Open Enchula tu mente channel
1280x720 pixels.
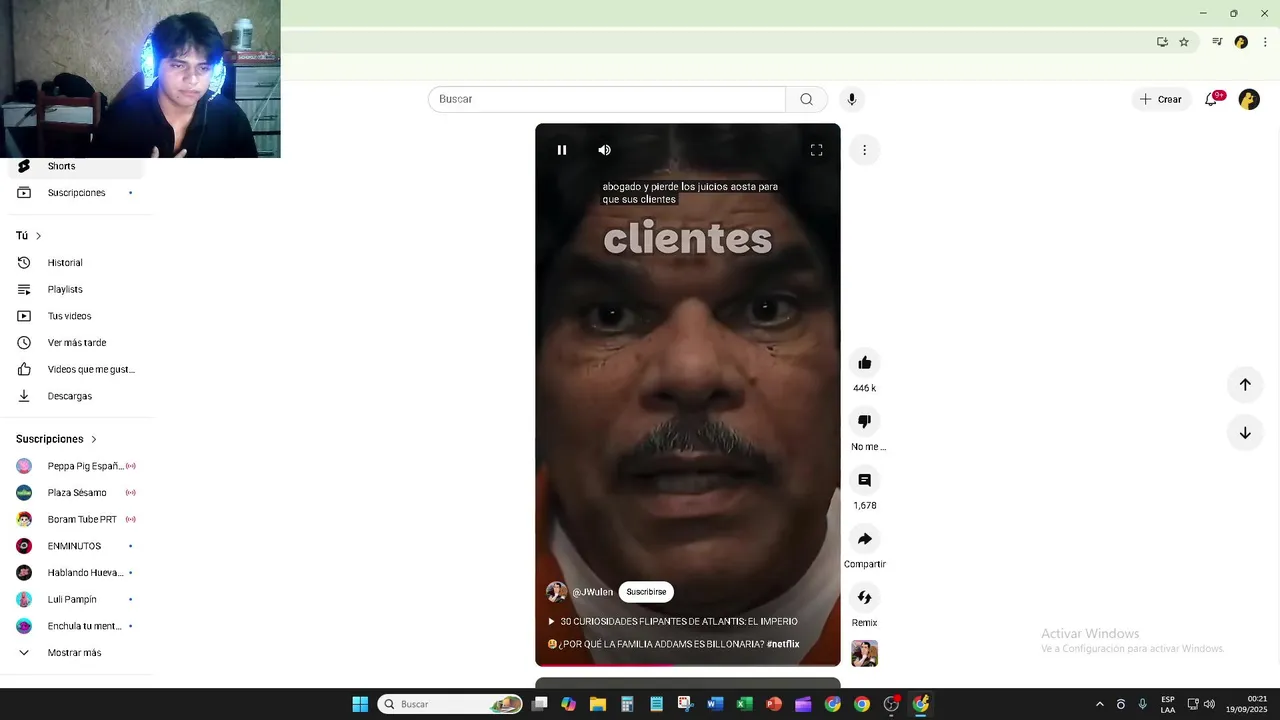[76, 626]
